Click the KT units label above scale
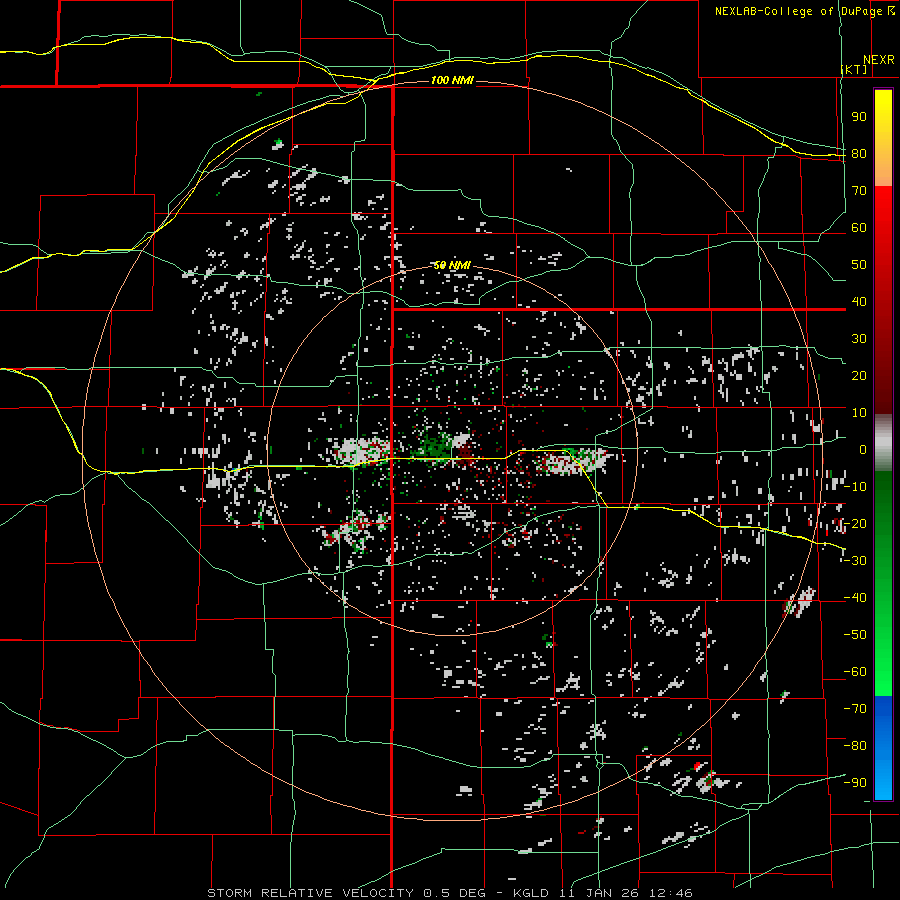The image size is (900, 900). pos(855,69)
